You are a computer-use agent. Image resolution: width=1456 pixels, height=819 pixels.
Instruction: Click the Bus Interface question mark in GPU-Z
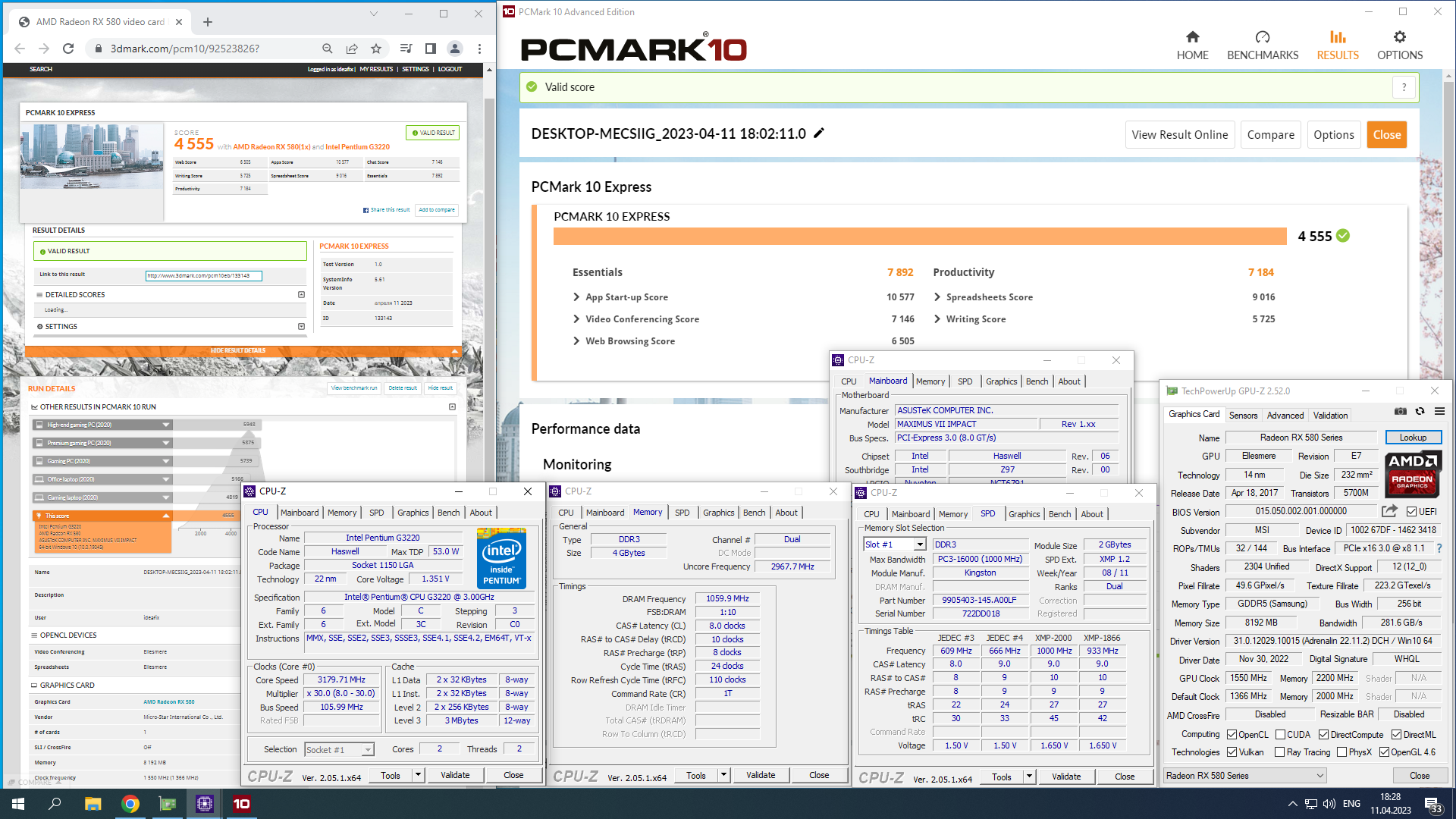[x=1439, y=548]
